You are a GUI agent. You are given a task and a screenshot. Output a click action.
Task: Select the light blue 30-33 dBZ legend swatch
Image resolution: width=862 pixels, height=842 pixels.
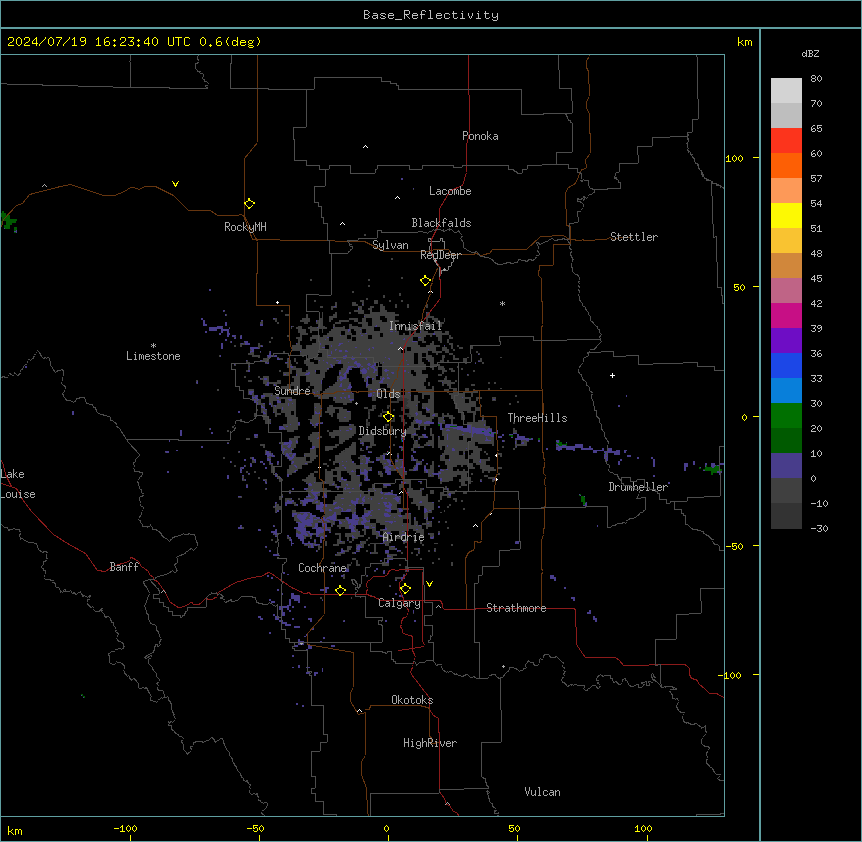[x=786, y=390]
